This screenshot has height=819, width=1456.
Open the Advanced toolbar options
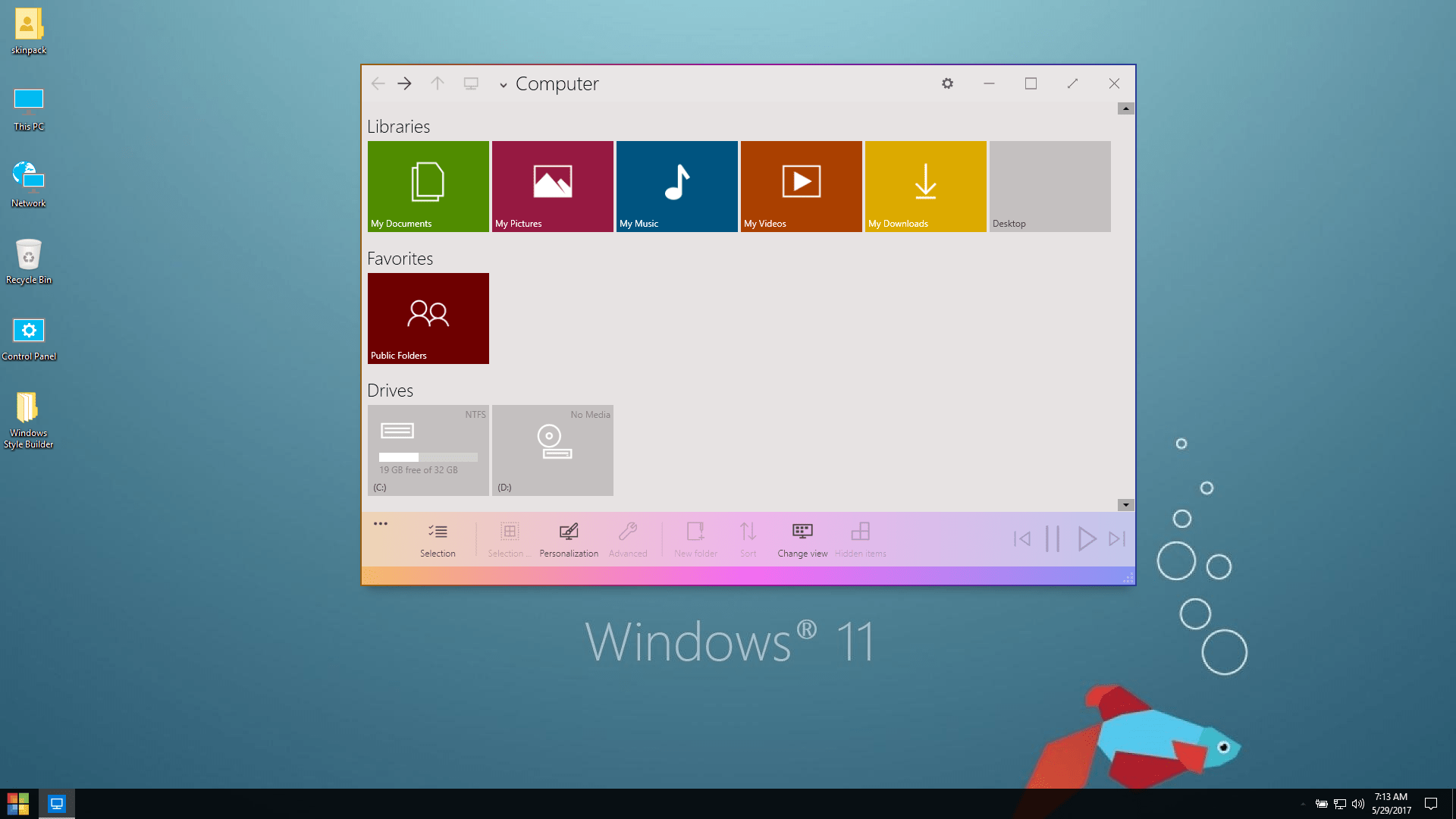[x=628, y=538]
